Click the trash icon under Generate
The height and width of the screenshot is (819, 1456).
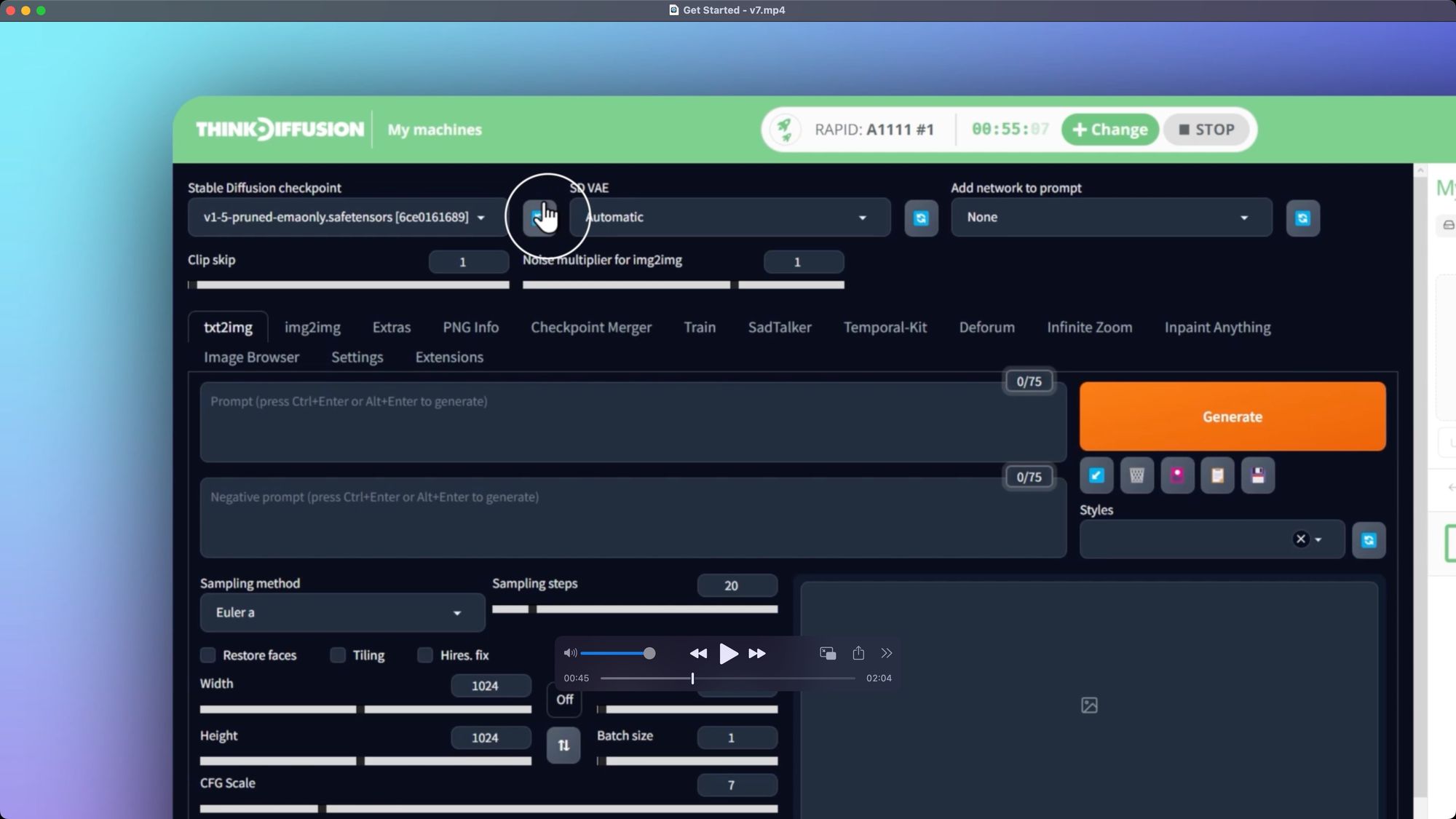click(x=1136, y=476)
